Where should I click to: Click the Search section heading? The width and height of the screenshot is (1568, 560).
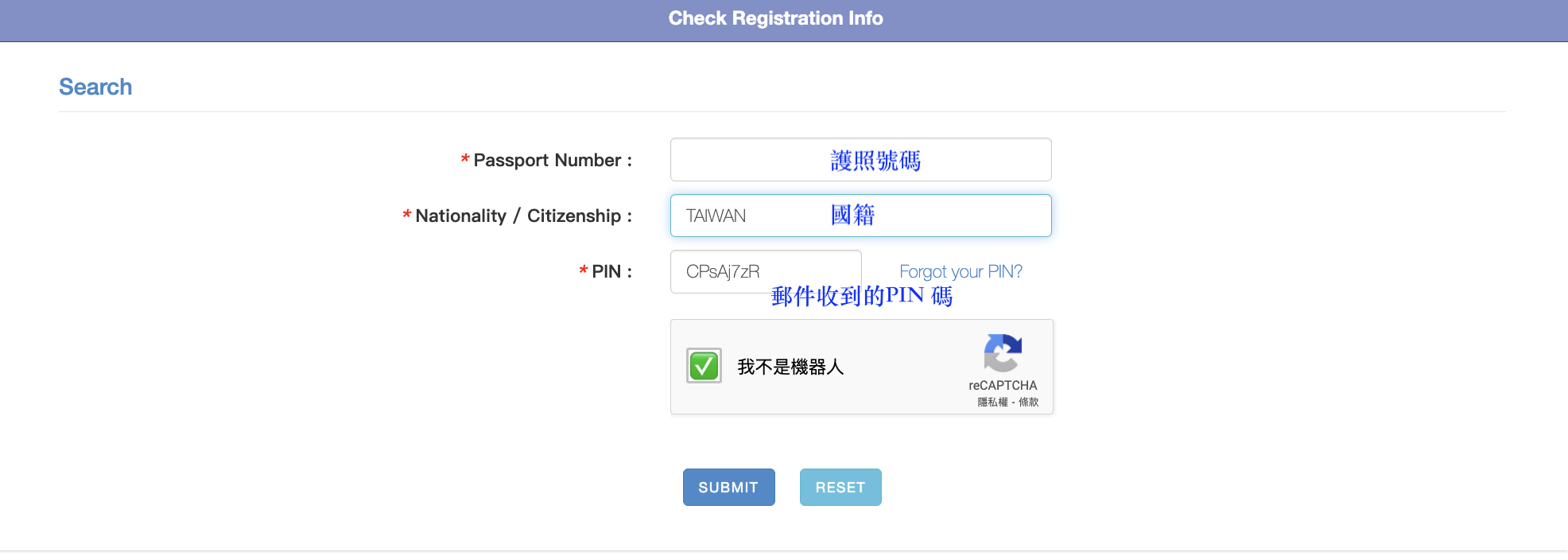tap(95, 87)
